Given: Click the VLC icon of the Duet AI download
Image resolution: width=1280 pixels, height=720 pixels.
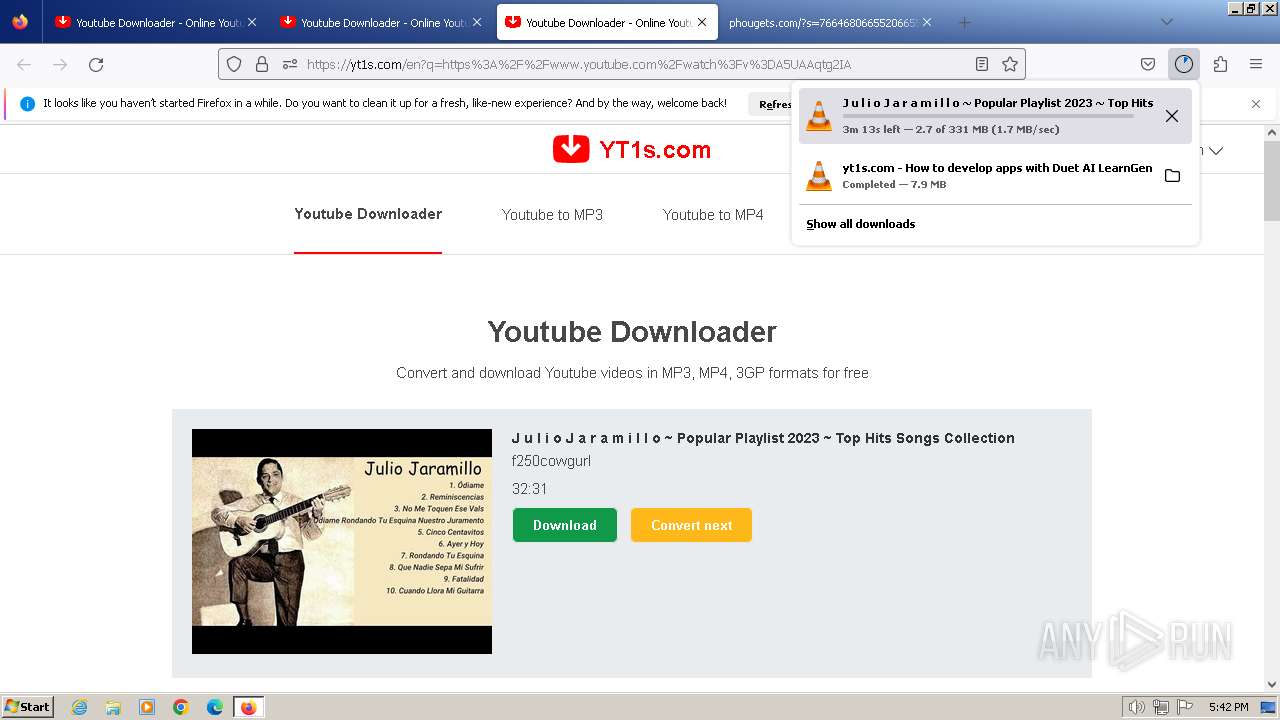Looking at the screenshot, I should pos(819,176).
